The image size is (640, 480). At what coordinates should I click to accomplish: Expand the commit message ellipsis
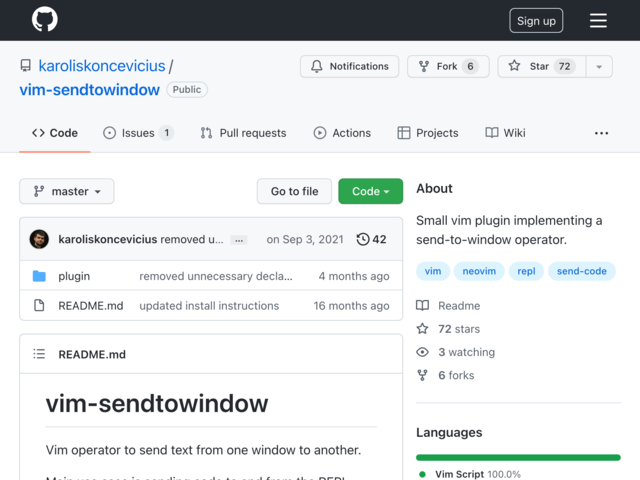239,240
